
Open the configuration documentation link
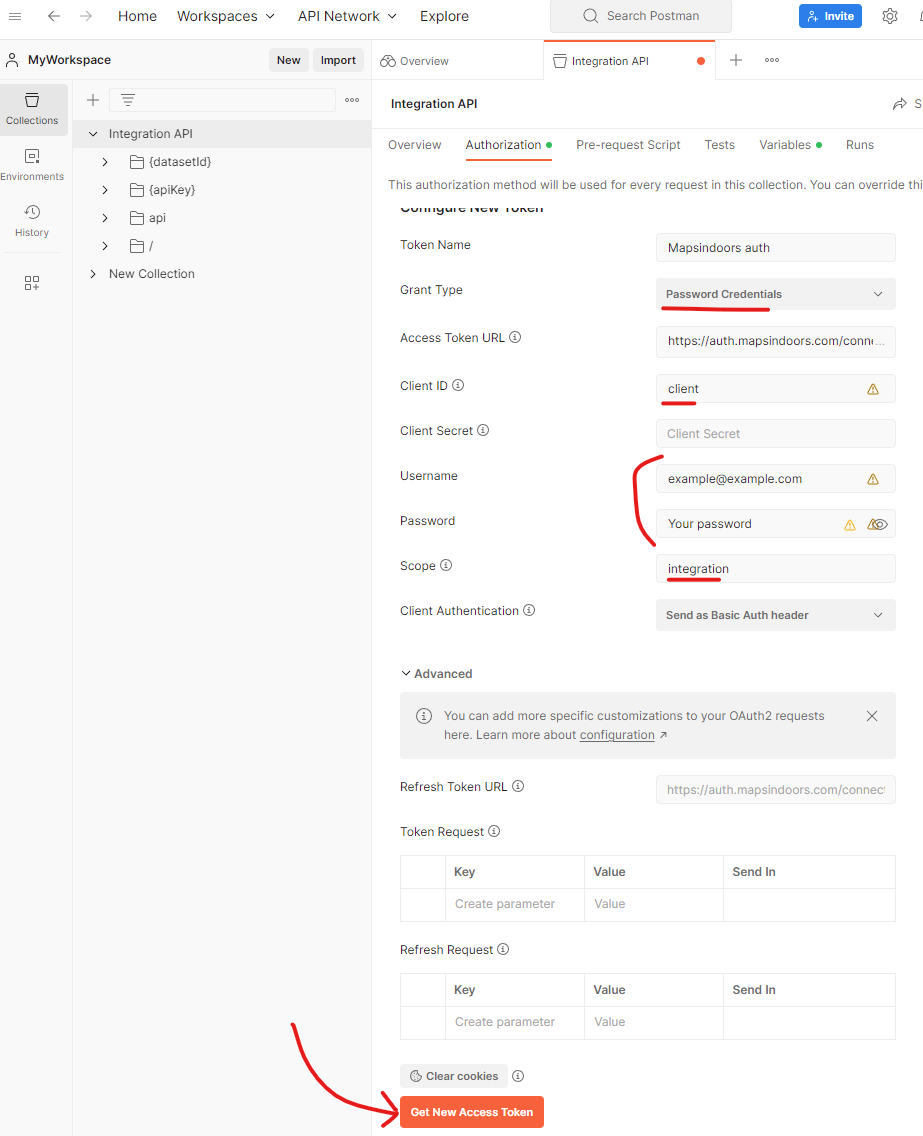pos(617,735)
